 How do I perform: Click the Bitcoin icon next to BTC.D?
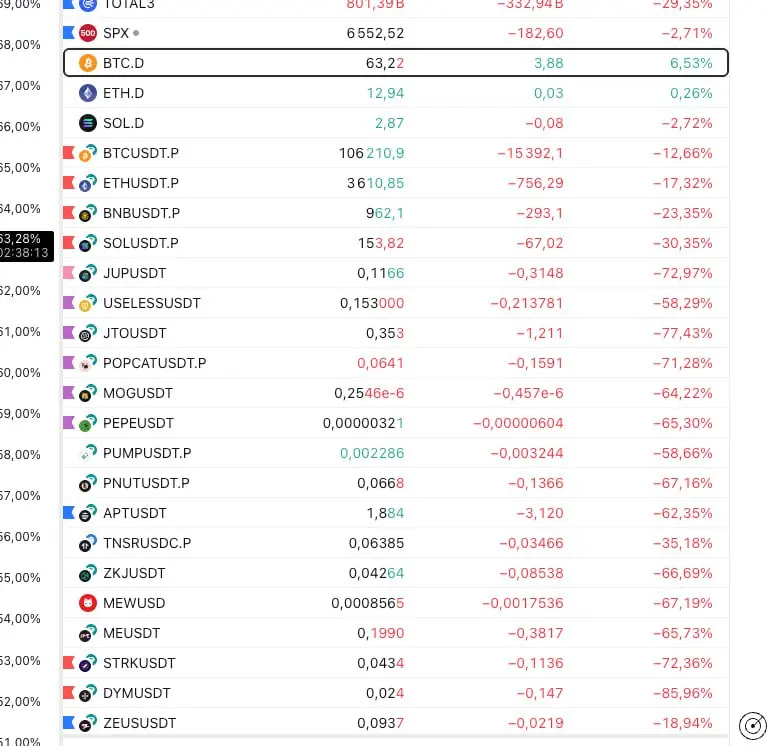click(x=87, y=63)
